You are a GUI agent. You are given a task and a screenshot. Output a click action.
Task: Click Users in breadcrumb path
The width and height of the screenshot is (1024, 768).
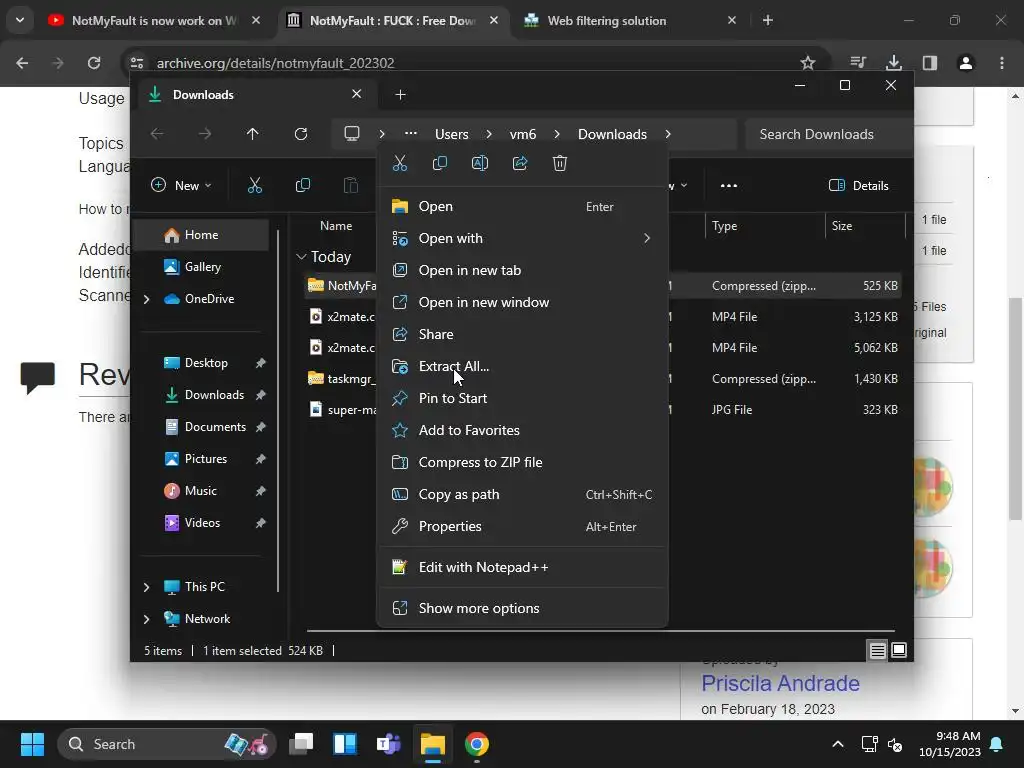tap(452, 135)
